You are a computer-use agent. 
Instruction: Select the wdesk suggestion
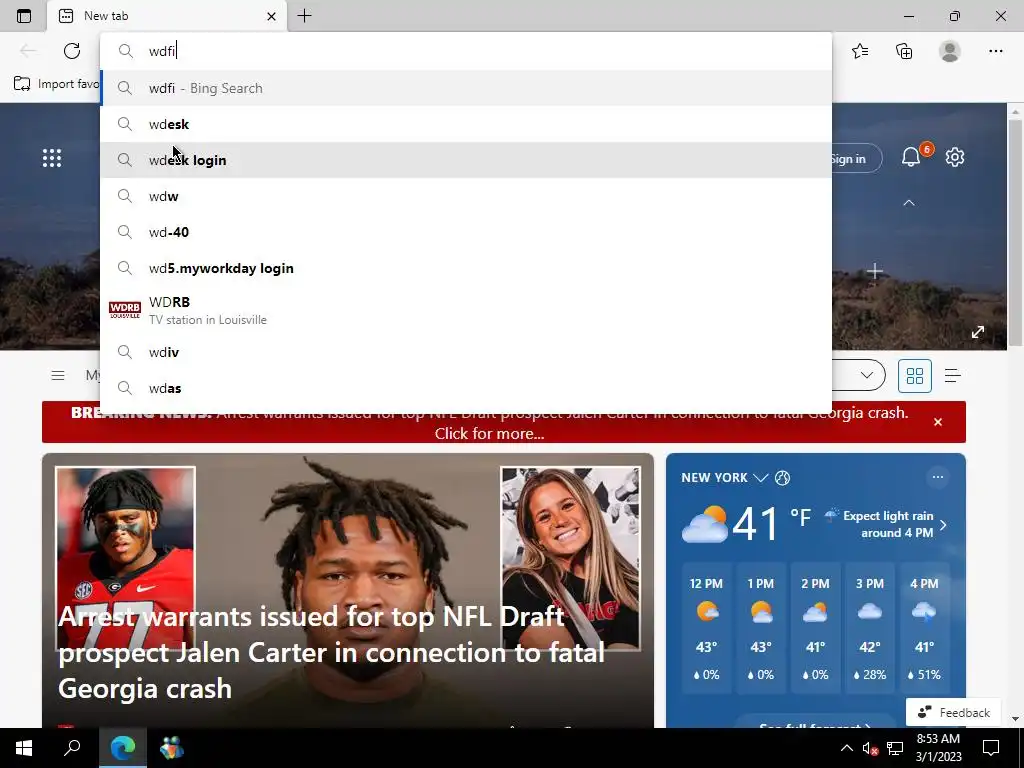466,124
